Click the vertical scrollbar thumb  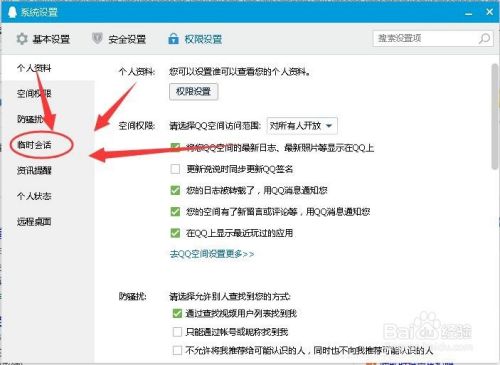(x=495, y=117)
